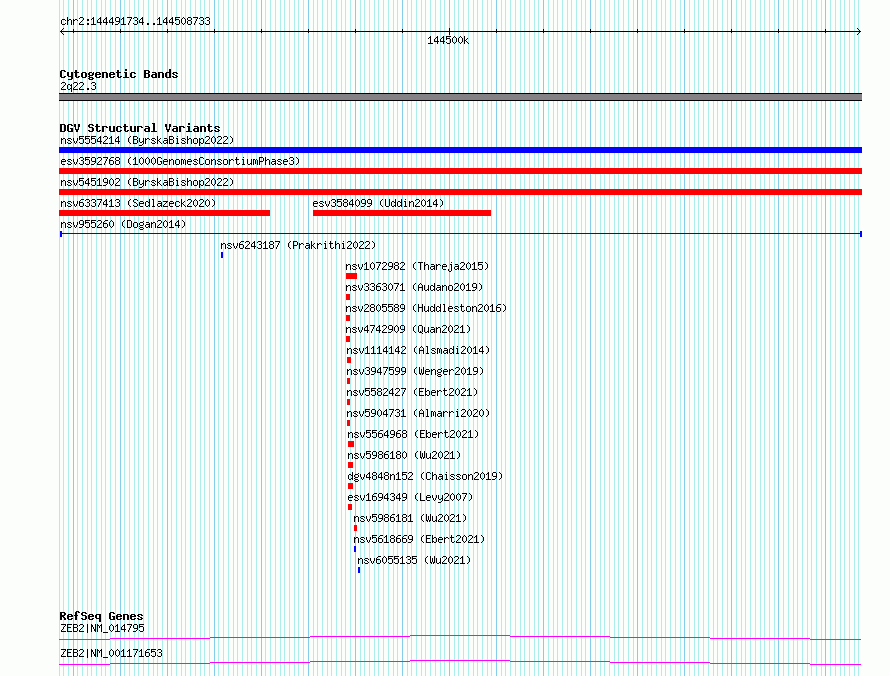Viewport: 890px width, 676px height.
Task: Open the ZEB2|NM_001171653 gene label
Action: [111, 653]
